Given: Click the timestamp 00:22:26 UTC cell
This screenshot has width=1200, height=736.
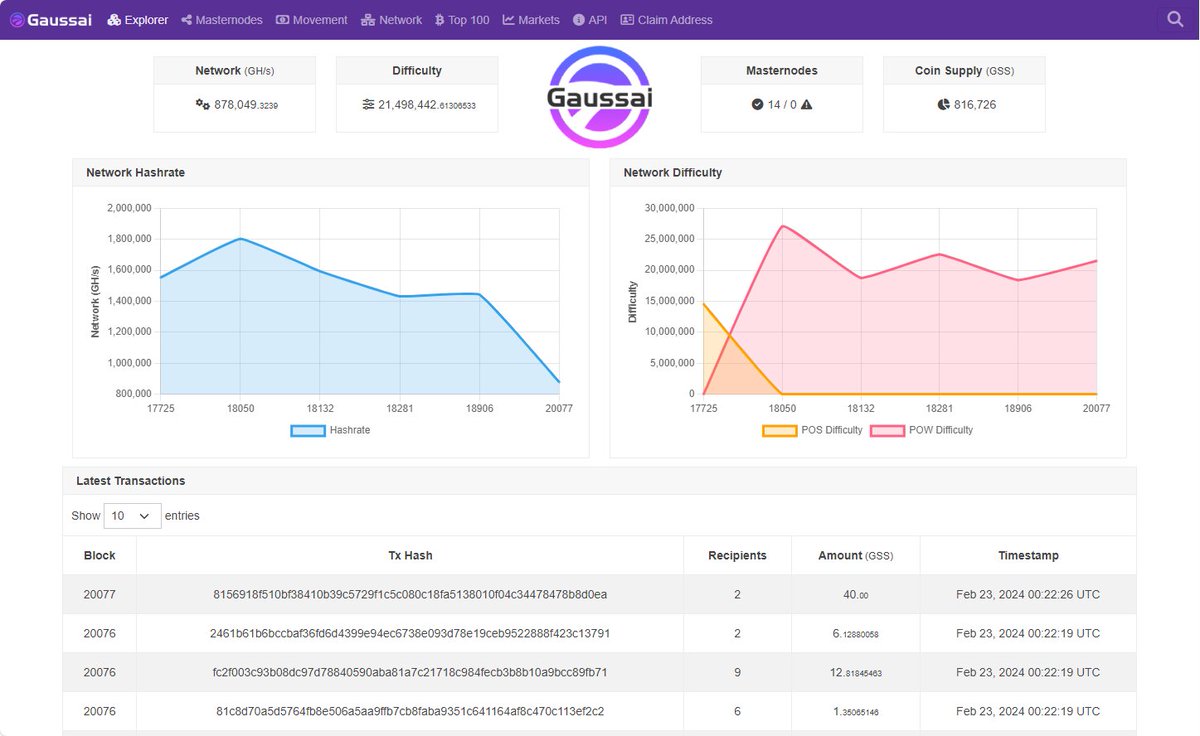Looking at the screenshot, I should click(x=1028, y=594).
